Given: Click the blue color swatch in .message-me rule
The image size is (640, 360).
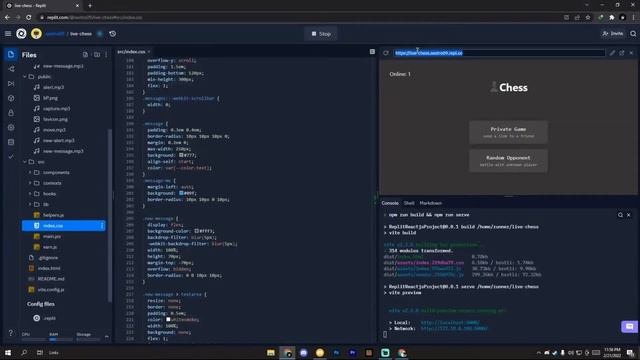Looking at the screenshot, I should tap(181, 193).
